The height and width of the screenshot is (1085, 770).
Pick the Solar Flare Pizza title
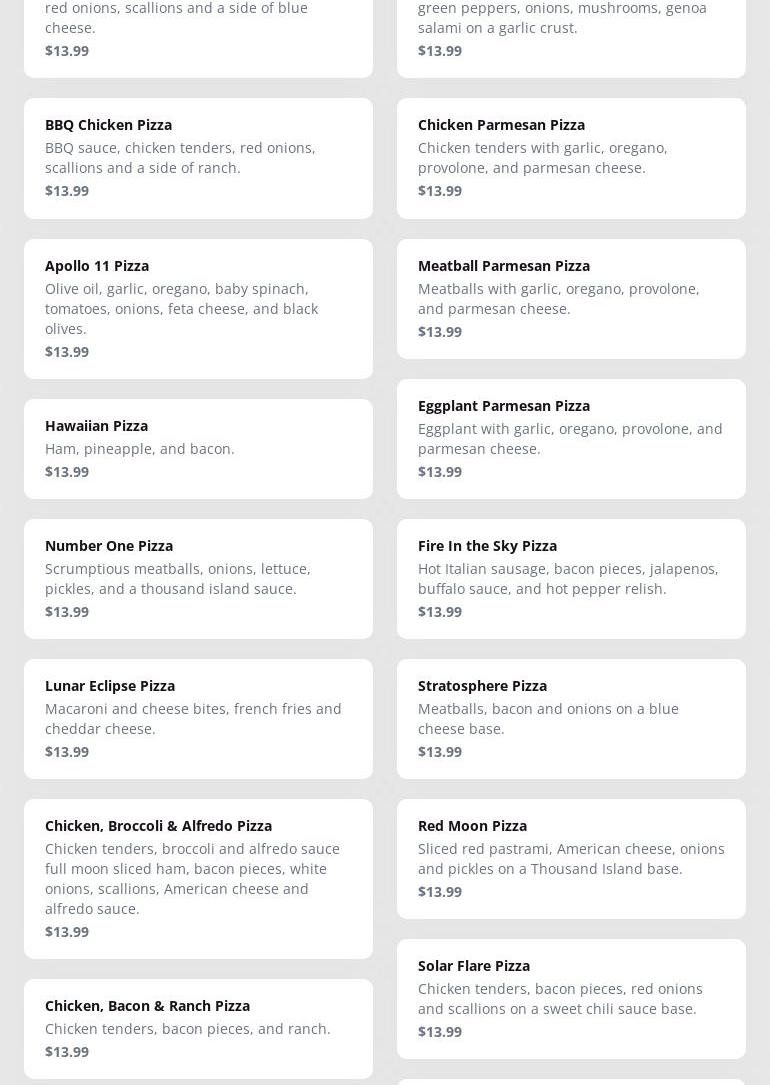[x=473, y=966]
